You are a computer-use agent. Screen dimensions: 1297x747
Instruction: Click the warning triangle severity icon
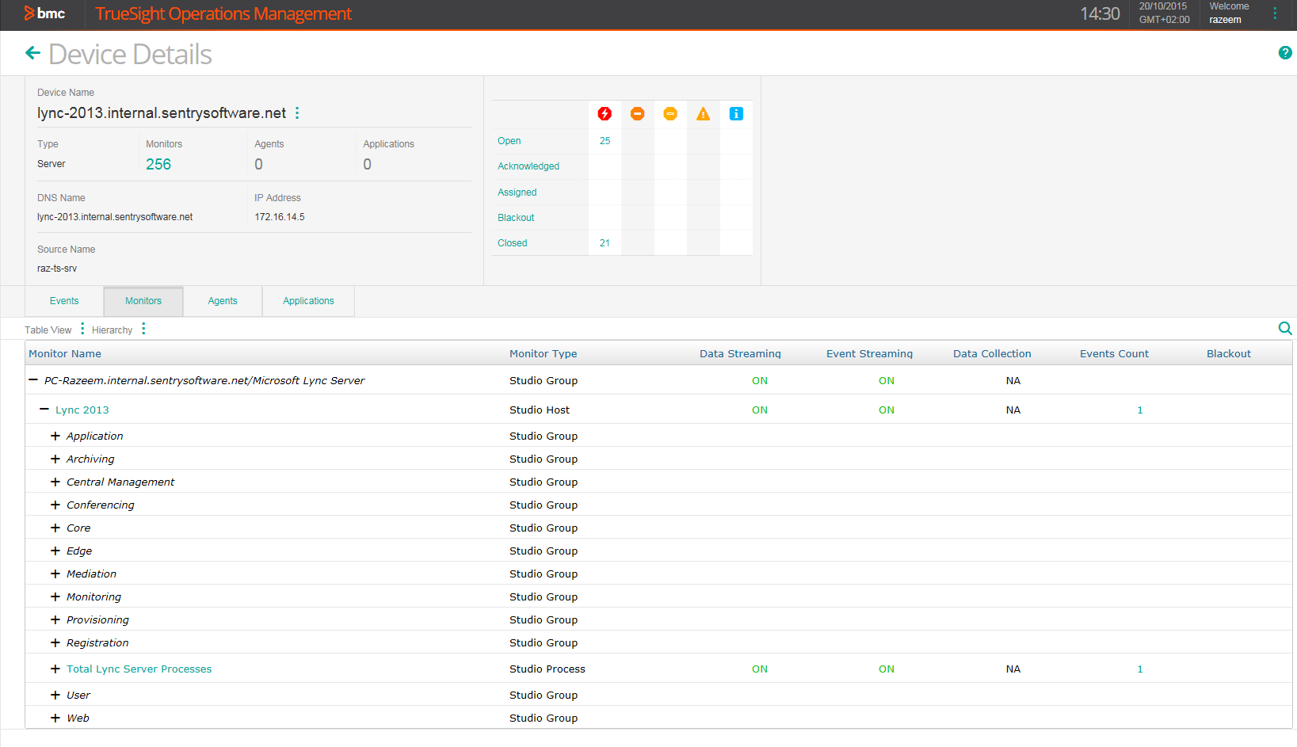click(x=703, y=114)
